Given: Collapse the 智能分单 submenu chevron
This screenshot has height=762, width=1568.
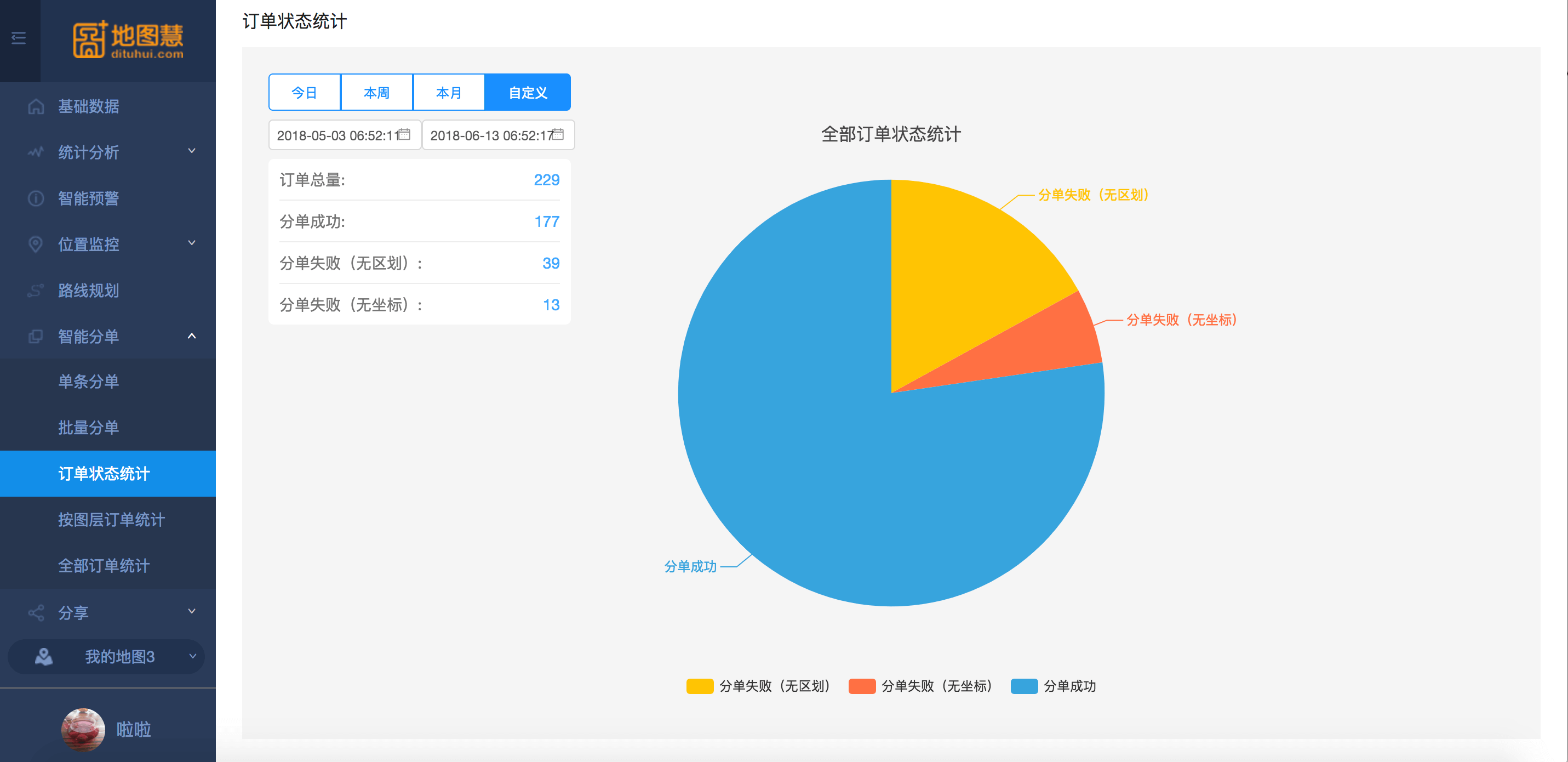Looking at the screenshot, I should (x=192, y=335).
